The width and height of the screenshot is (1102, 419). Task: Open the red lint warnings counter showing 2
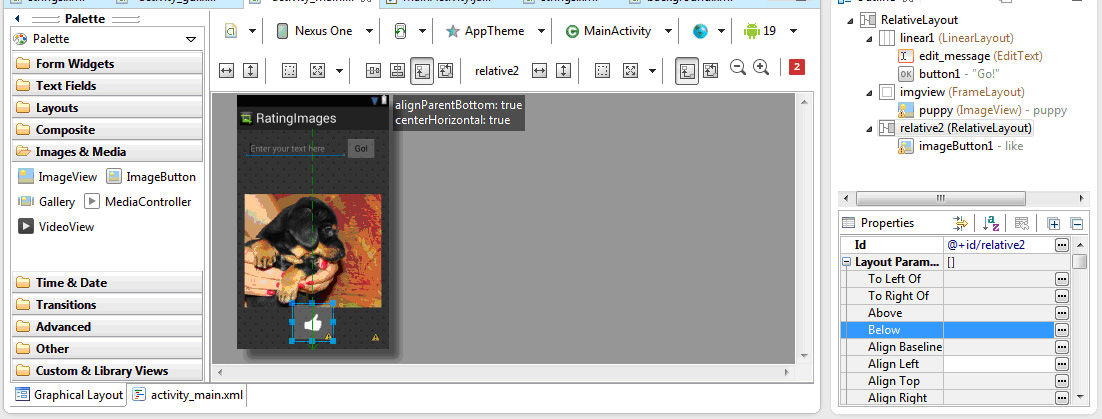pyautogui.click(x=796, y=67)
